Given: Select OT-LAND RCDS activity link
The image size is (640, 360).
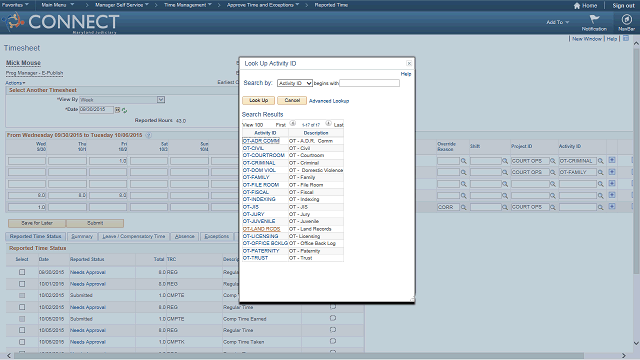Looking at the screenshot, I should click(261, 229).
